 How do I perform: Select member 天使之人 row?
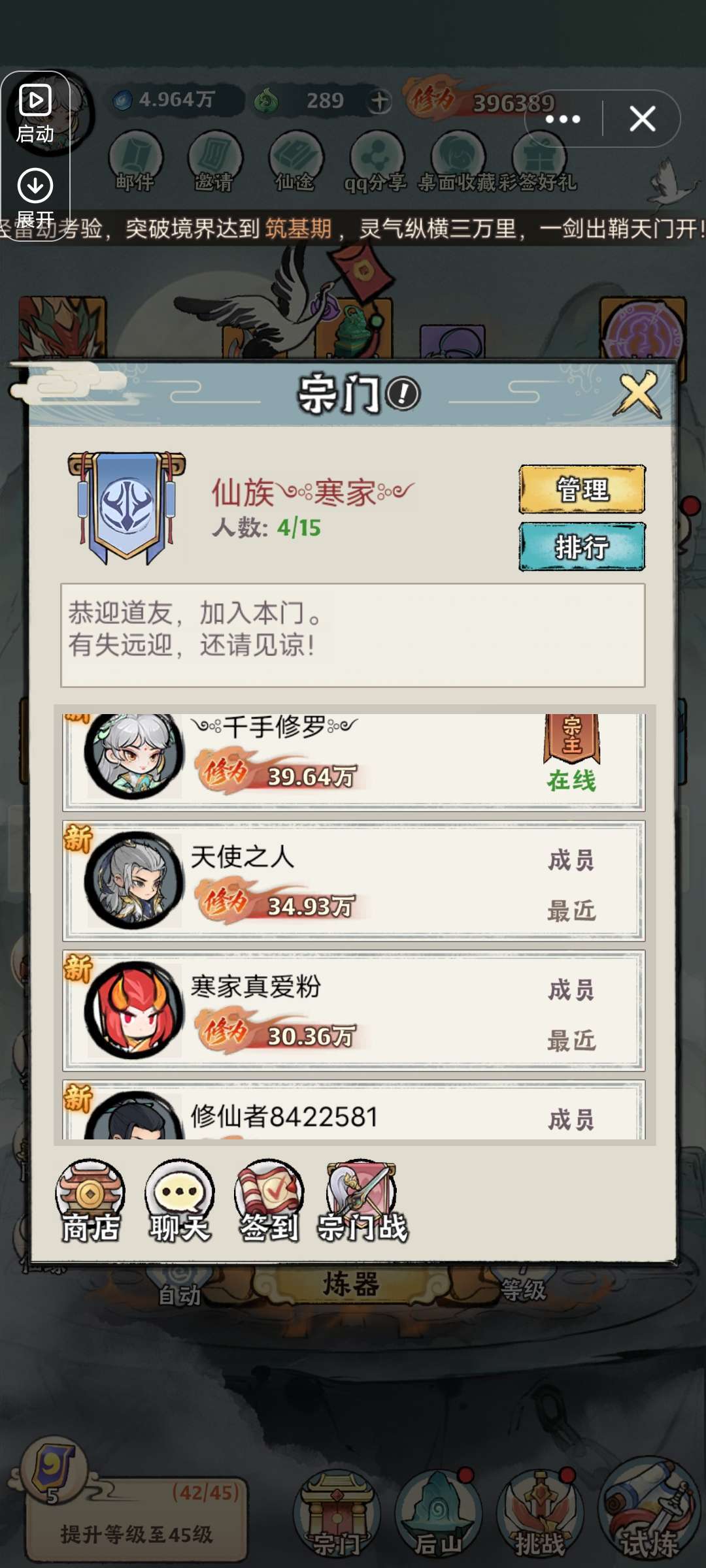pyautogui.click(x=354, y=881)
